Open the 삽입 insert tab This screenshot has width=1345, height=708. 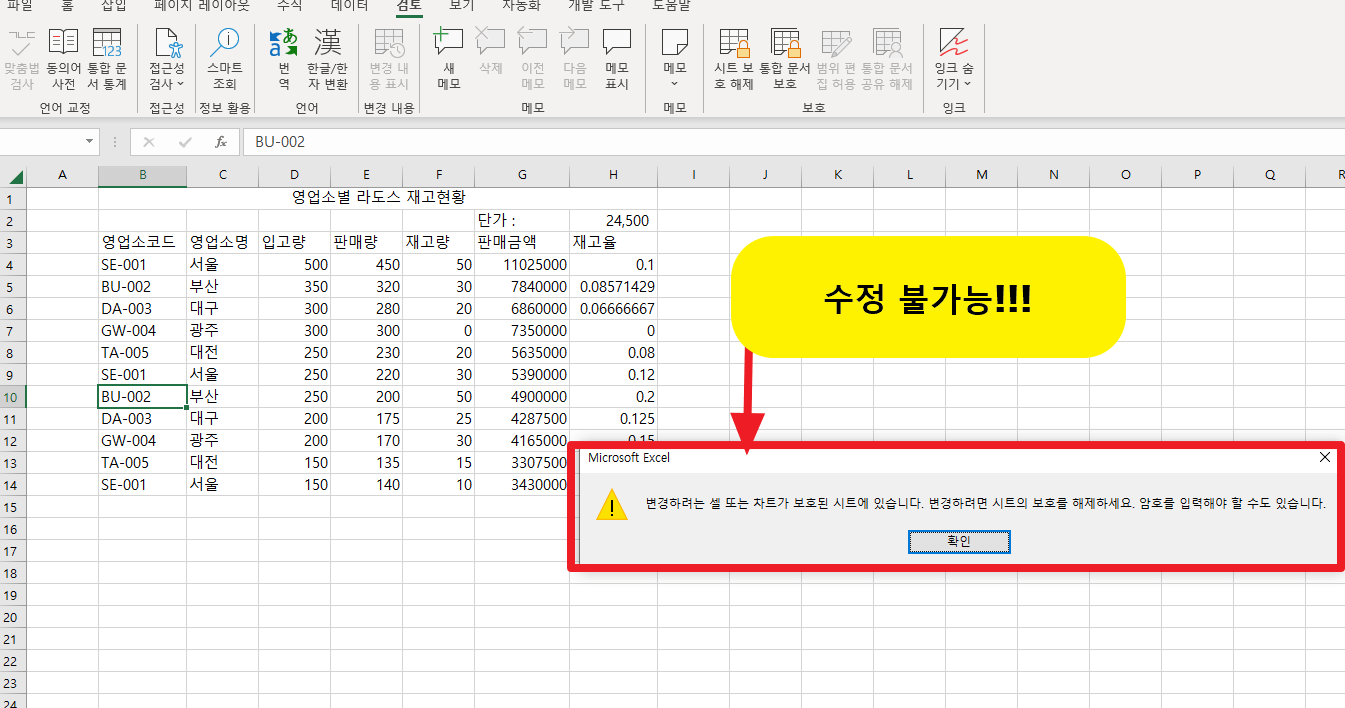(114, 6)
